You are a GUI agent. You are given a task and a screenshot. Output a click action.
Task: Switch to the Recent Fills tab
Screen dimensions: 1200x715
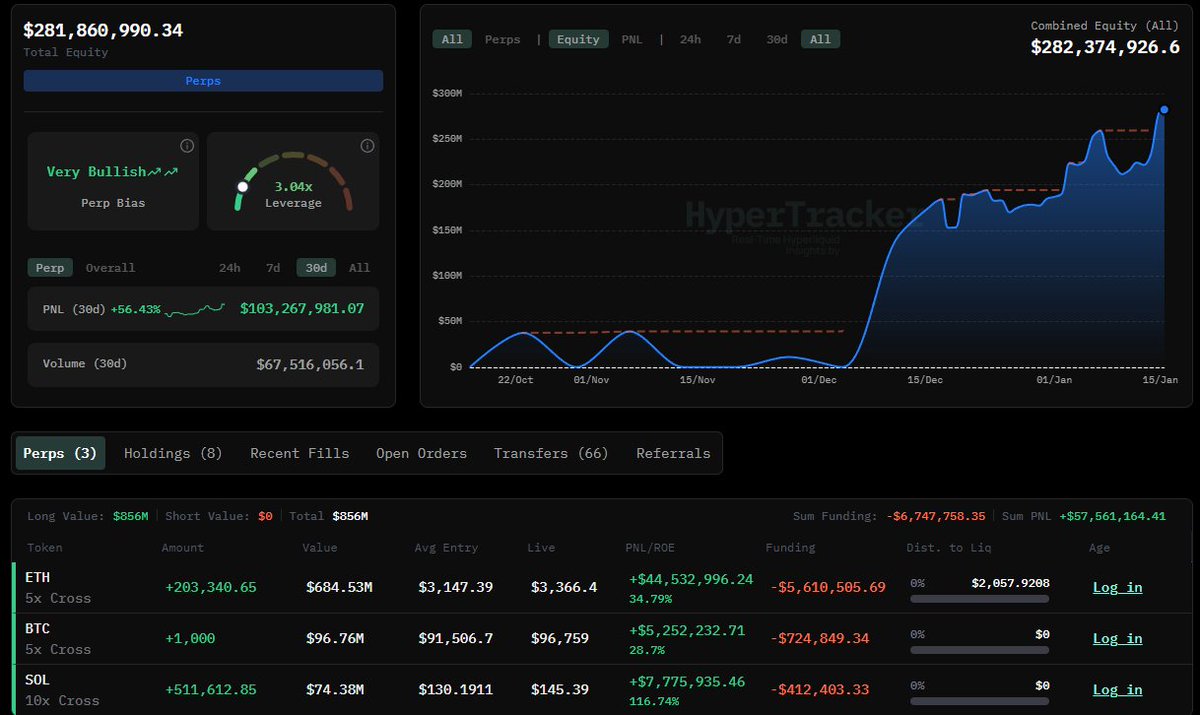coord(299,453)
